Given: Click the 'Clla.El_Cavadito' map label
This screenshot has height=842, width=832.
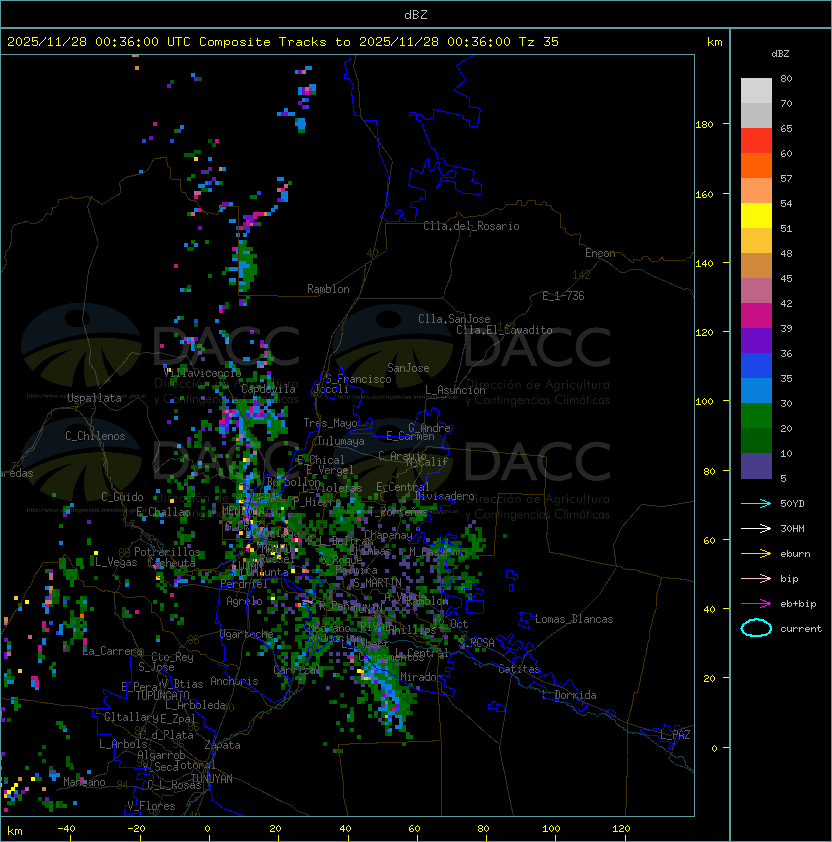Looking at the screenshot, I should (x=504, y=330).
